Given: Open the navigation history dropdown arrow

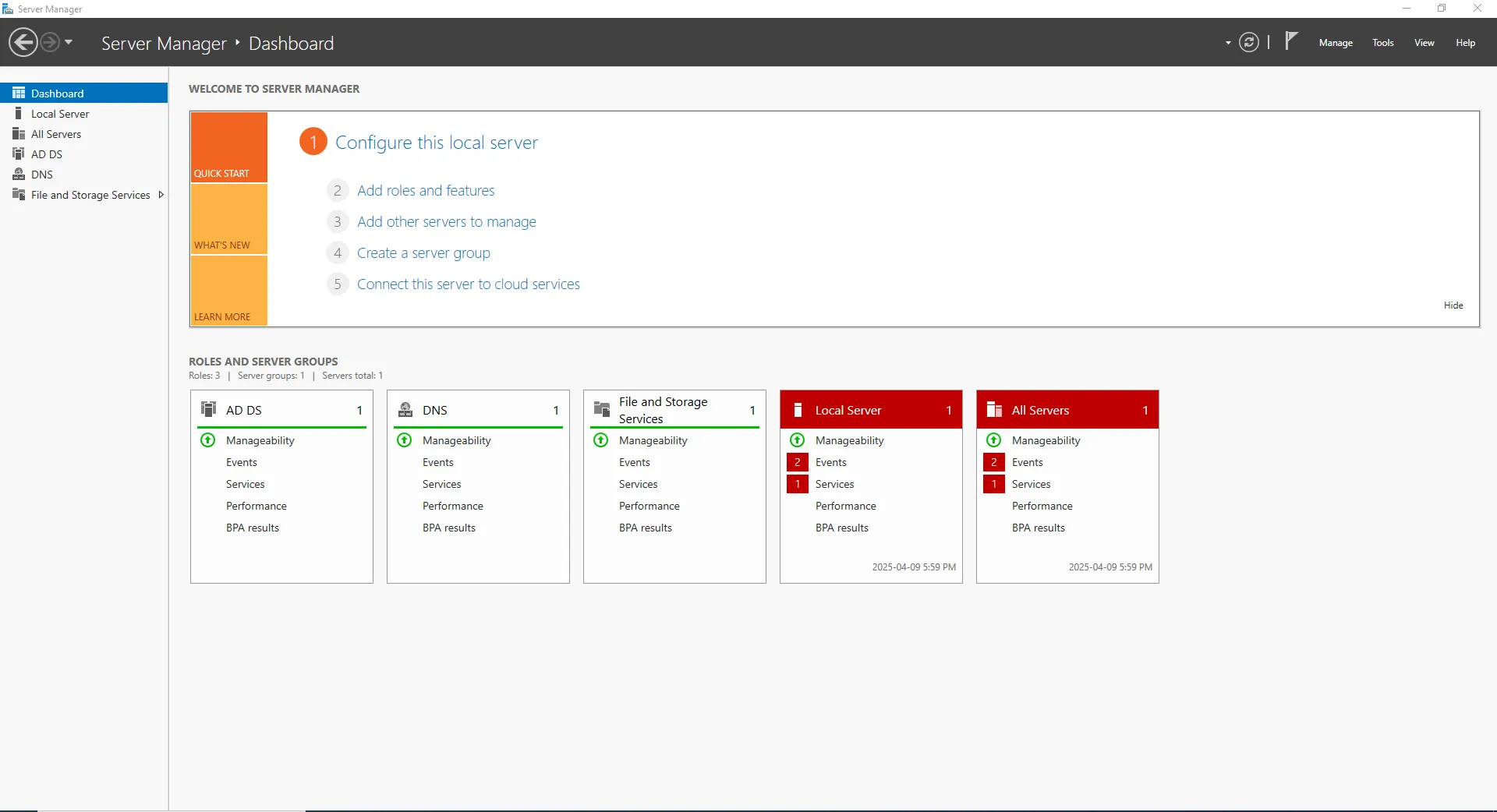Looking at the screenshot, I should [x=69, y=42].
